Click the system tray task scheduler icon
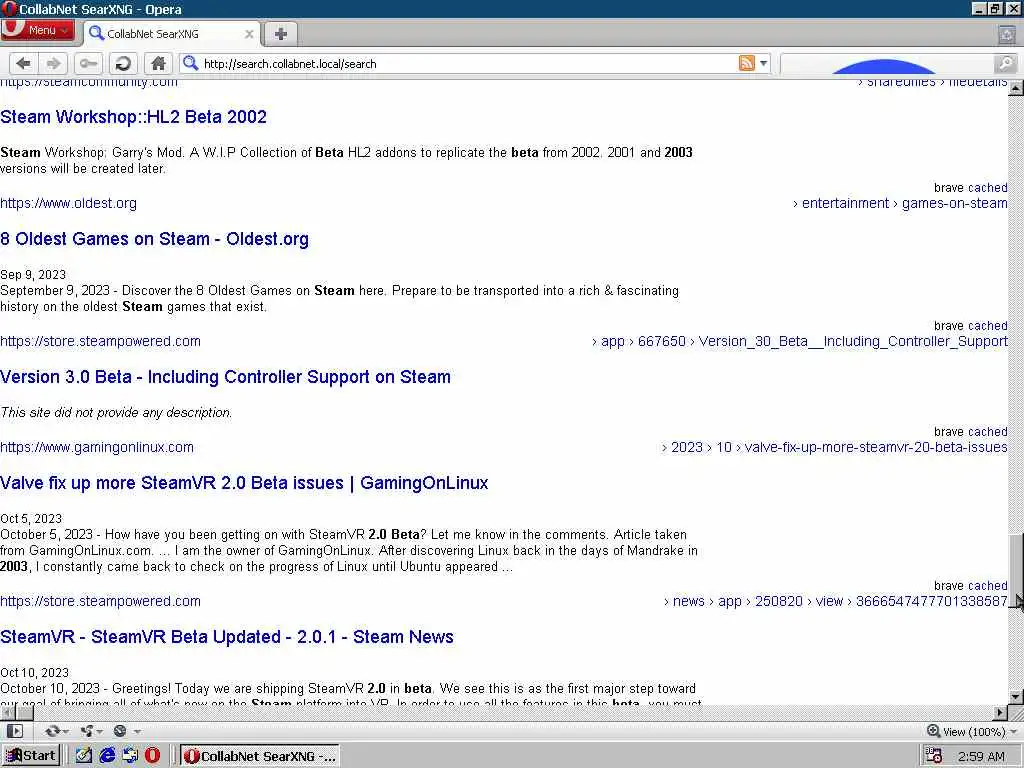Screen dimensions: 1024x768 934,756
